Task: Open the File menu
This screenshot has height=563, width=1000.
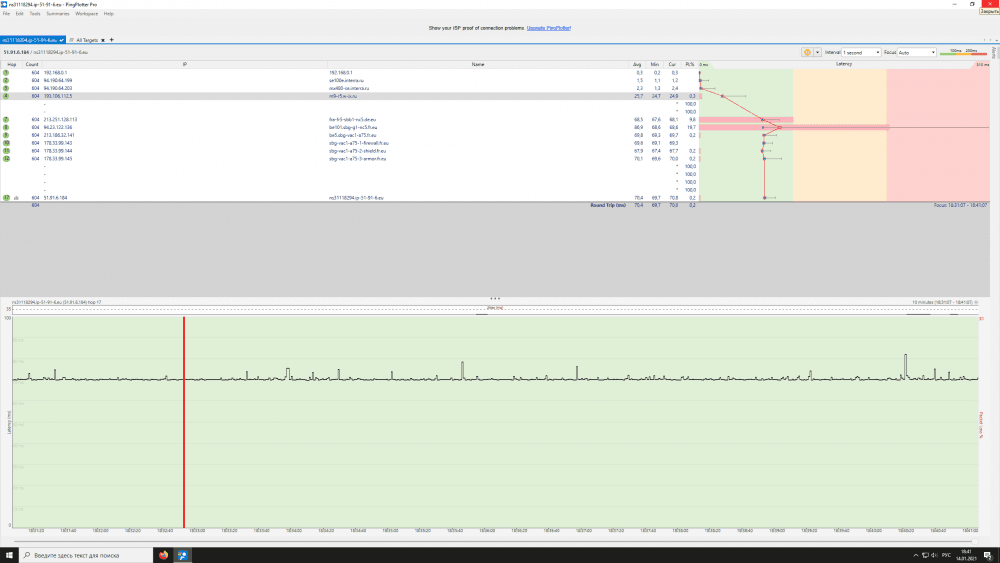Action: click(x=6, y=14)
